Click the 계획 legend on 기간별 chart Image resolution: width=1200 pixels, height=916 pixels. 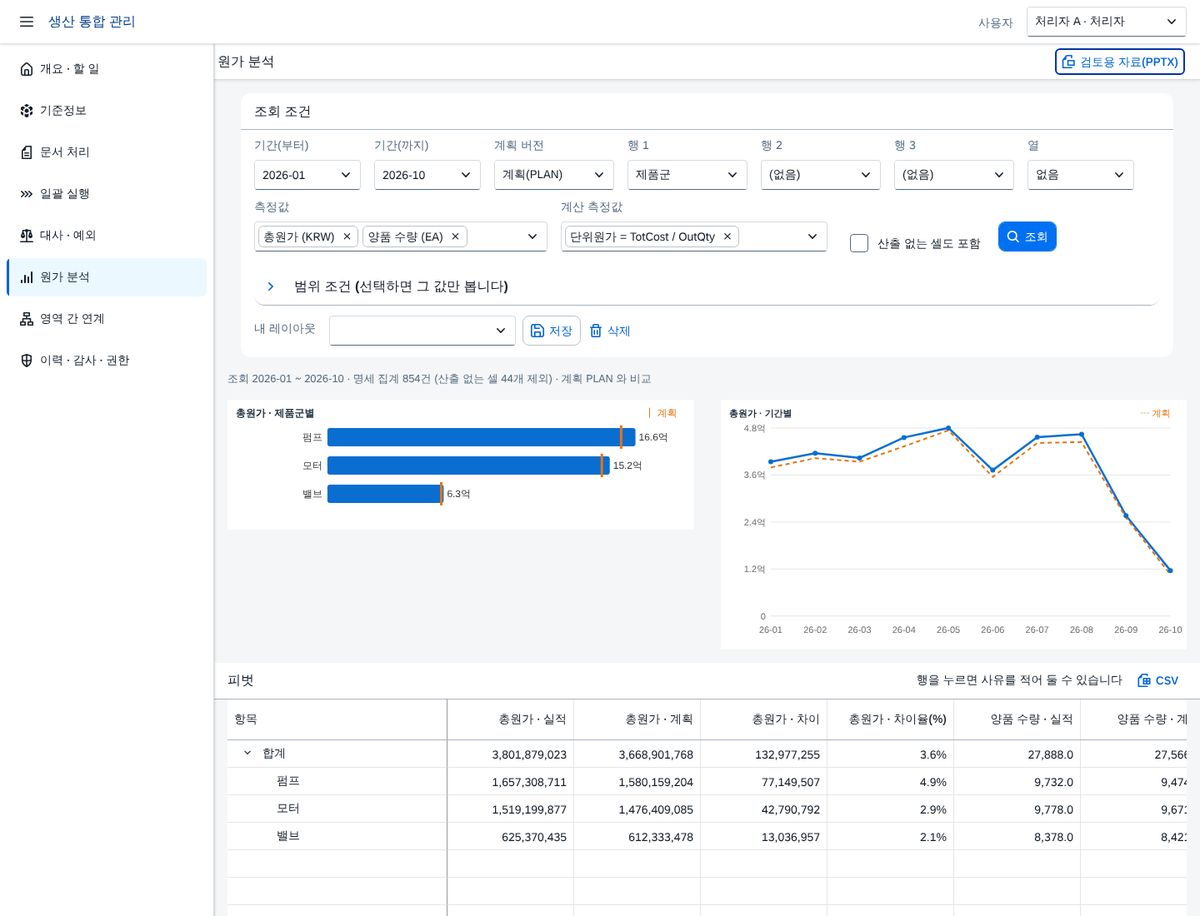click(1155, 413)
